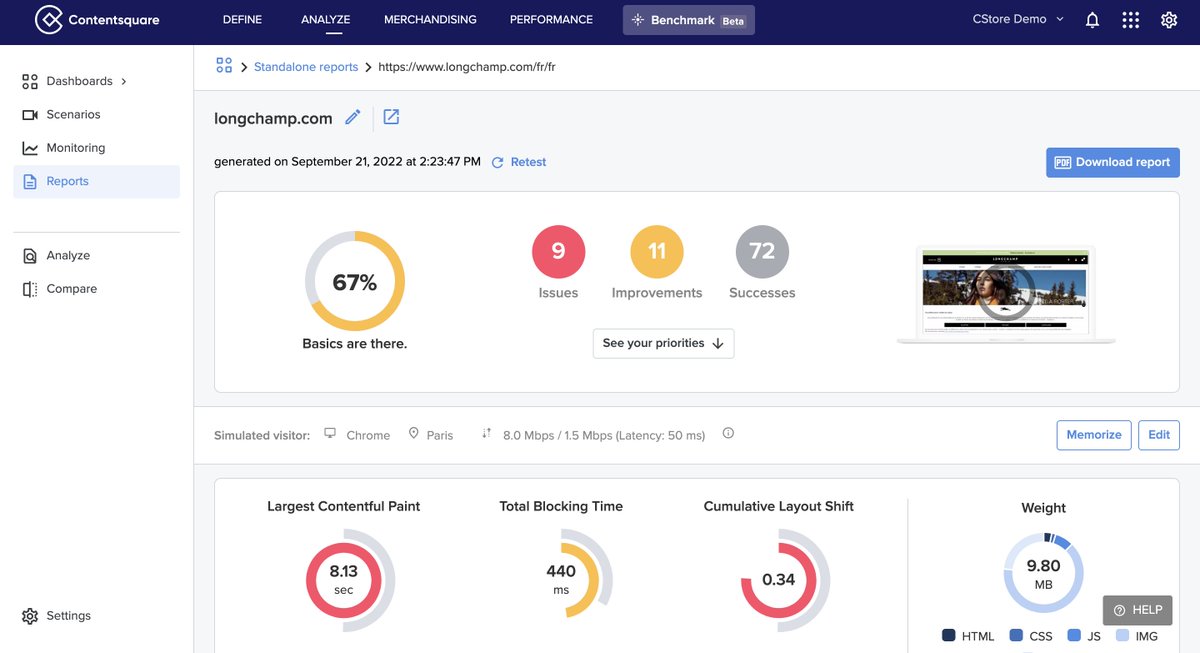This screenshot has height=653, width=1200.
Task: Open the Benchmark Beta tab
Action: pos(689,20)
